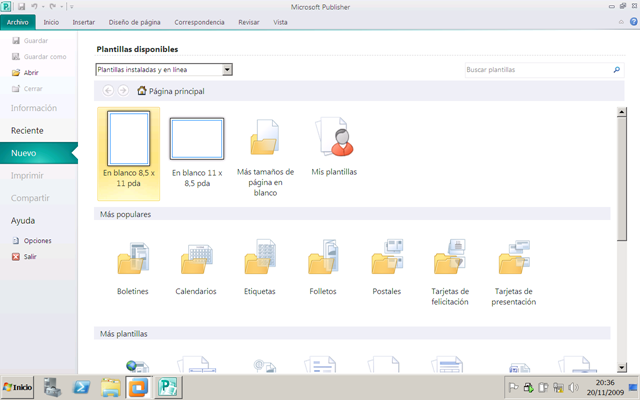Switch to the Vista tab

(280, 22)
